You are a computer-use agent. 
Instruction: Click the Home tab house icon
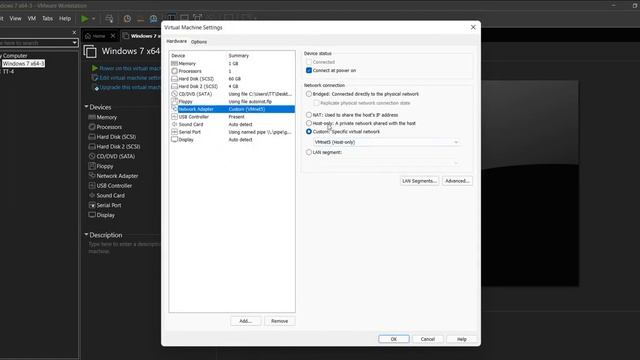tap(88, 36)
